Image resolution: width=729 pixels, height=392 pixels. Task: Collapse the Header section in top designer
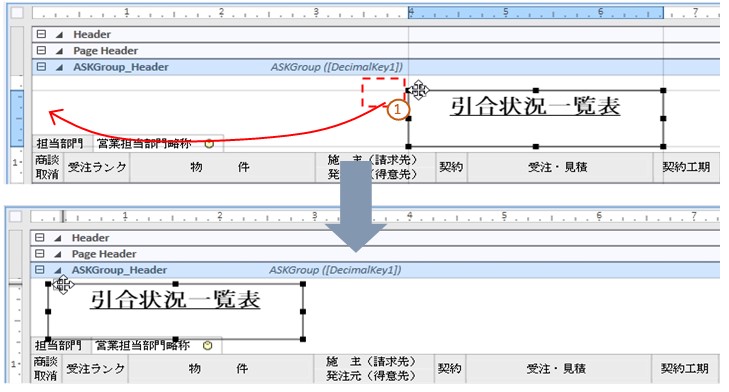point(41,34)
